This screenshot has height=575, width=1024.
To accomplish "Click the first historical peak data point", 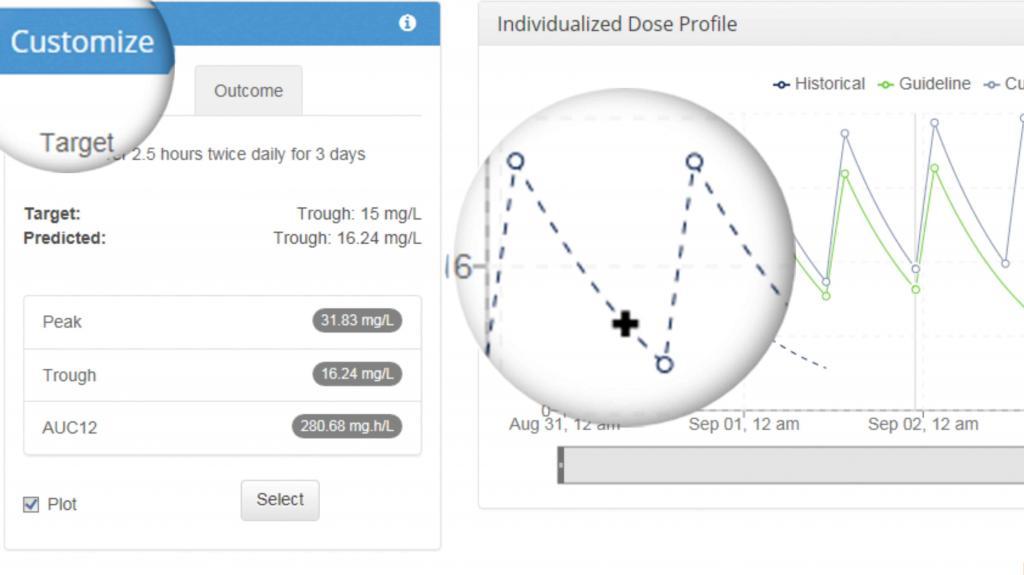I will [x=515, y=161].
